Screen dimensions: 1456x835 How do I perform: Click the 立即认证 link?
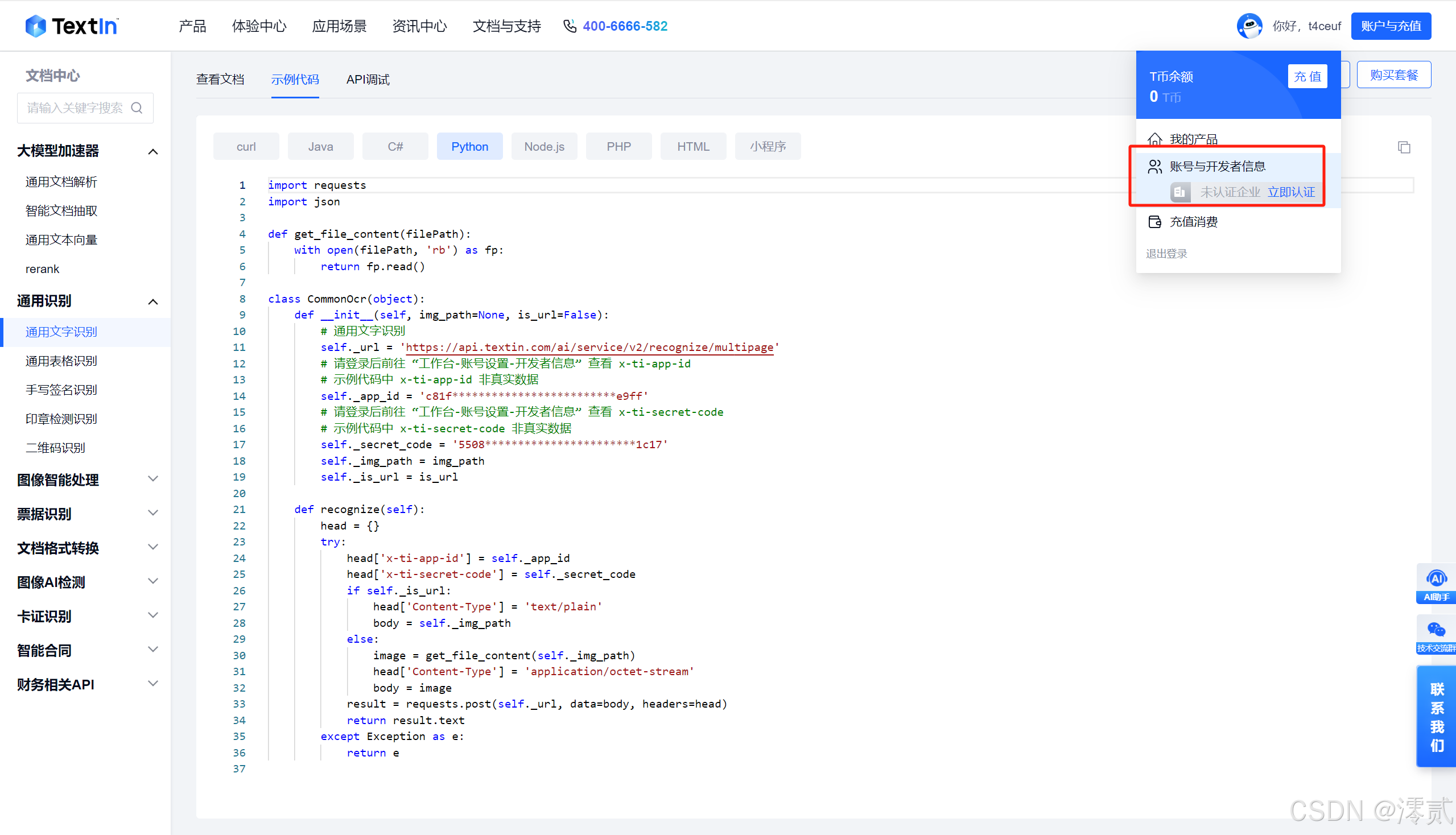1291,192
